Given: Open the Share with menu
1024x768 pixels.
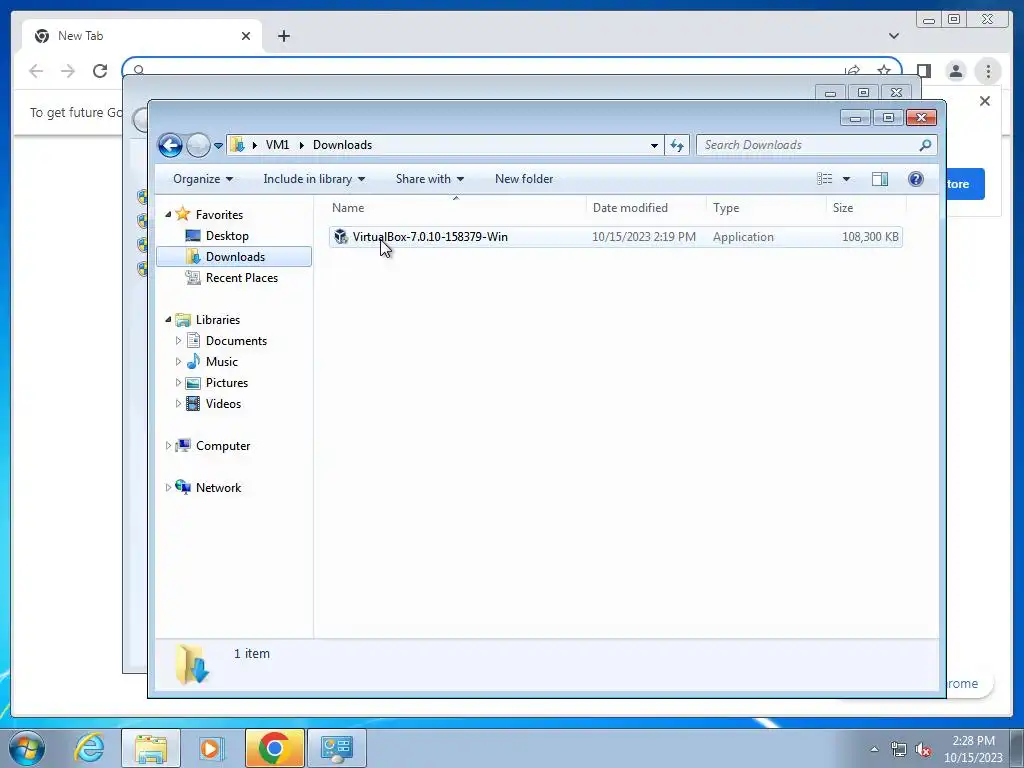Looking at the screenshot, I should click(429, 179).
